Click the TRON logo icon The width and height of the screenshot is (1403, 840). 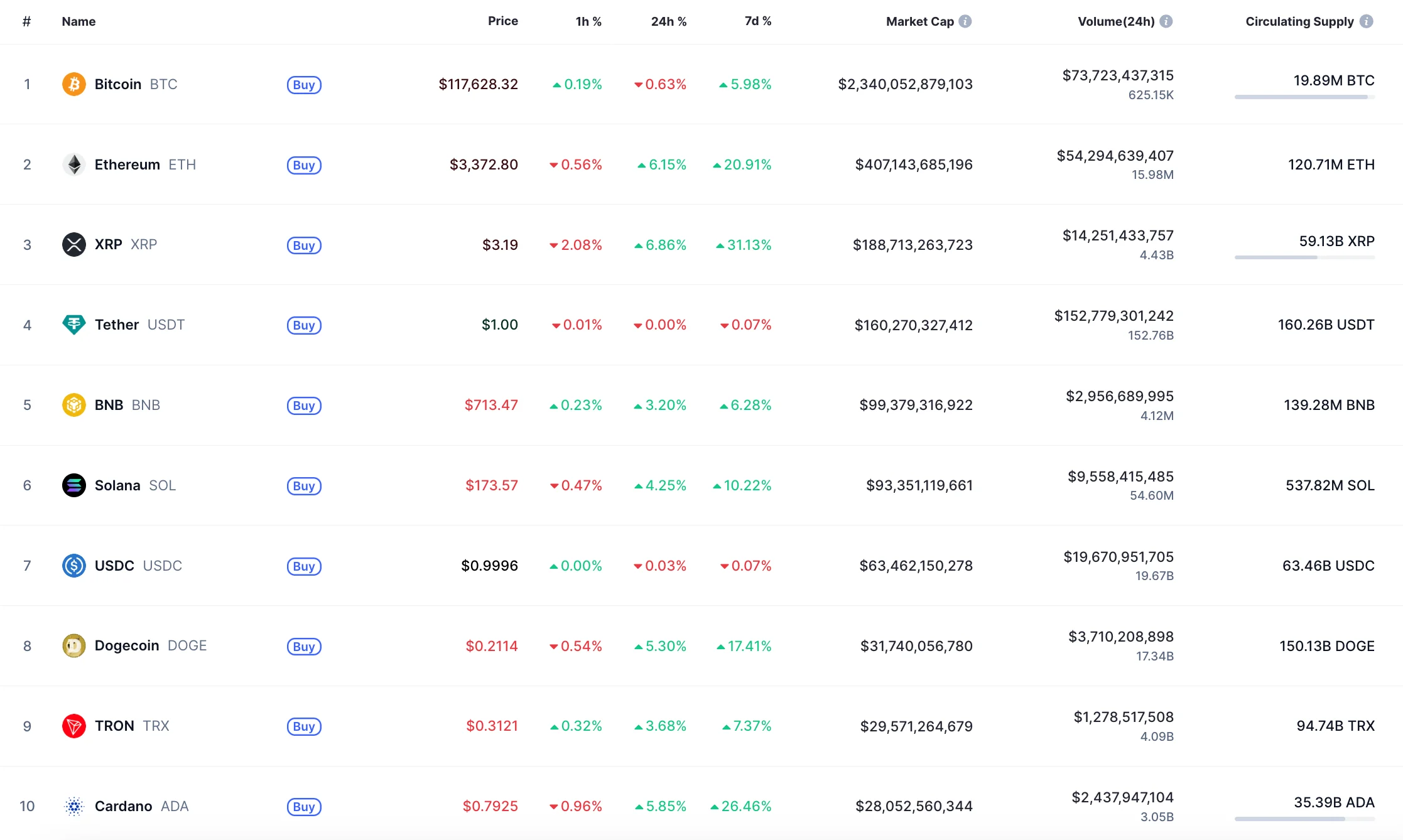[73, 726]
